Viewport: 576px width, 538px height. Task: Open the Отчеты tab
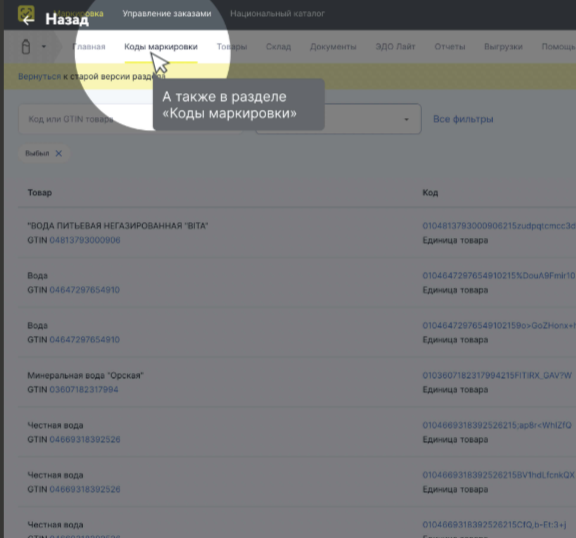(450, 47)
